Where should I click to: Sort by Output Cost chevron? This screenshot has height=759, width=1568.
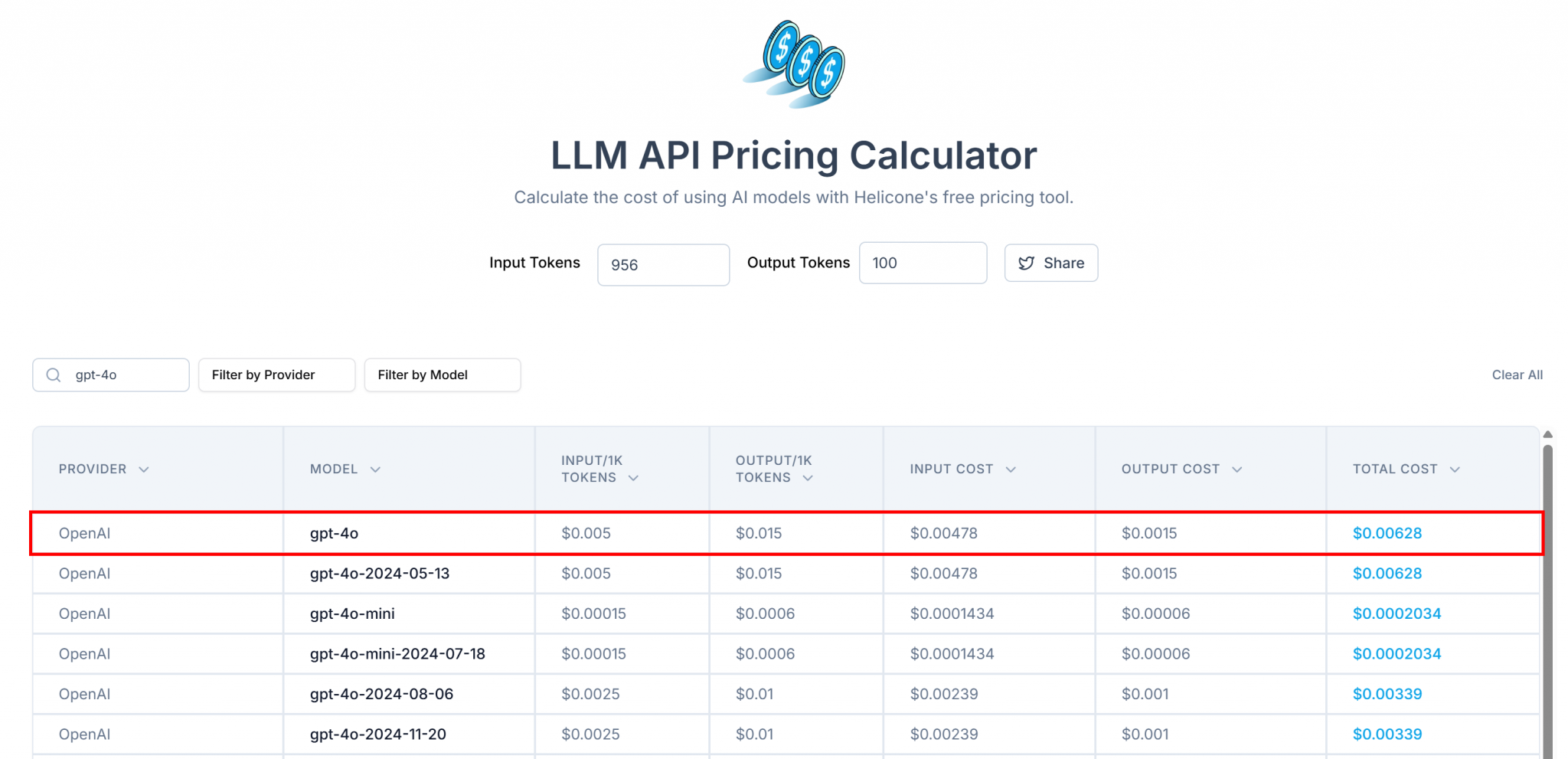pyautogui.click(x=1237, y=469)
